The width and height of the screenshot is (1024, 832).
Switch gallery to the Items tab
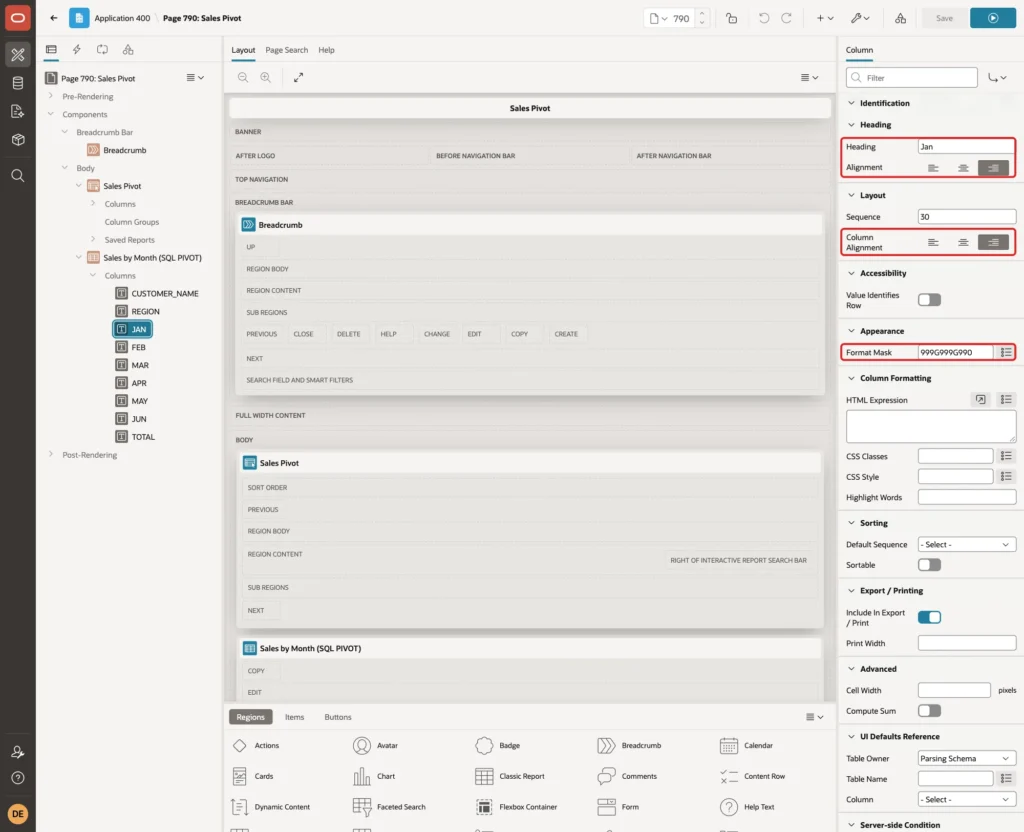click(295, 717)
